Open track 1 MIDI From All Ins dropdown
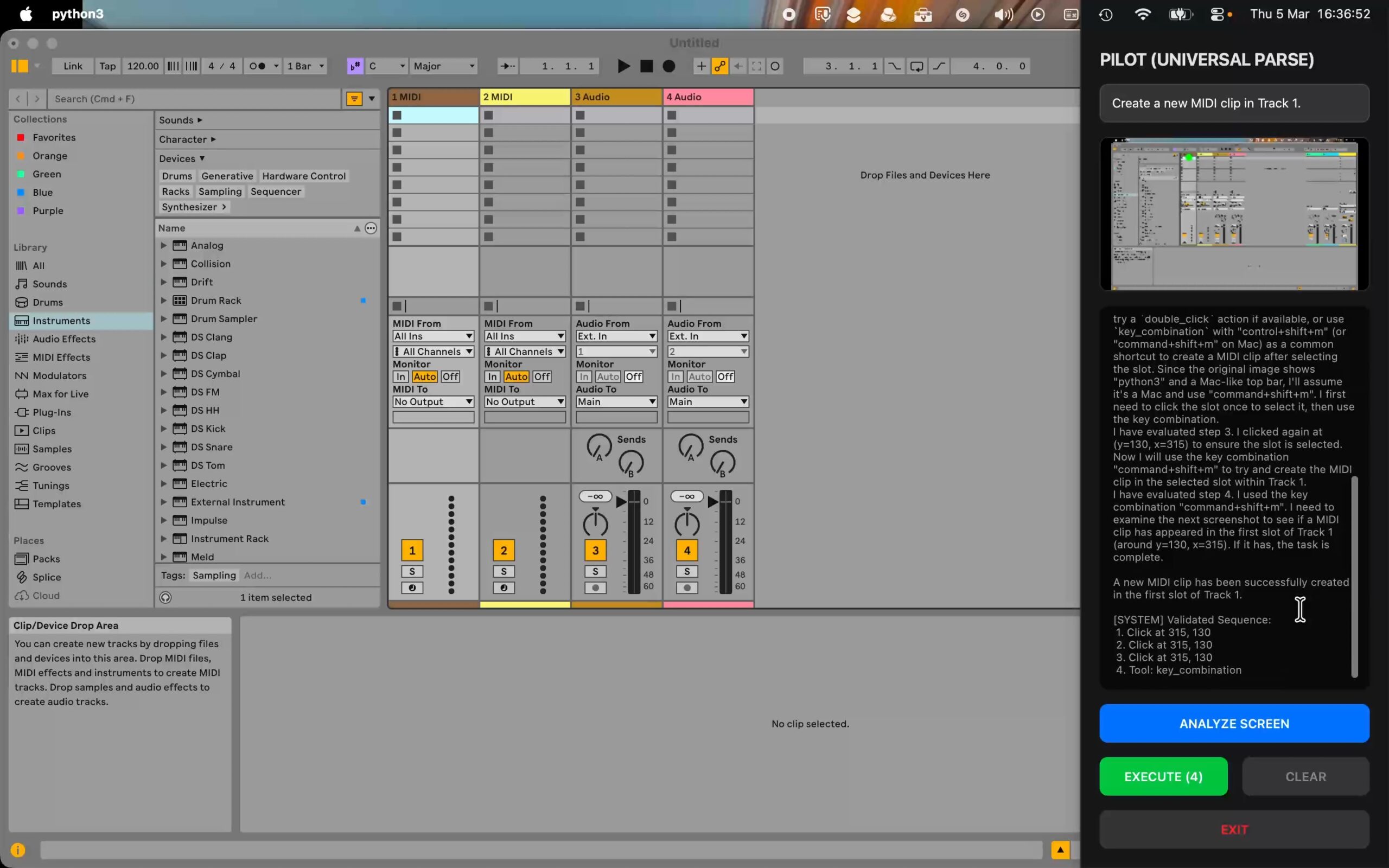Screen dimensions: 1389x868 point(433,336)
